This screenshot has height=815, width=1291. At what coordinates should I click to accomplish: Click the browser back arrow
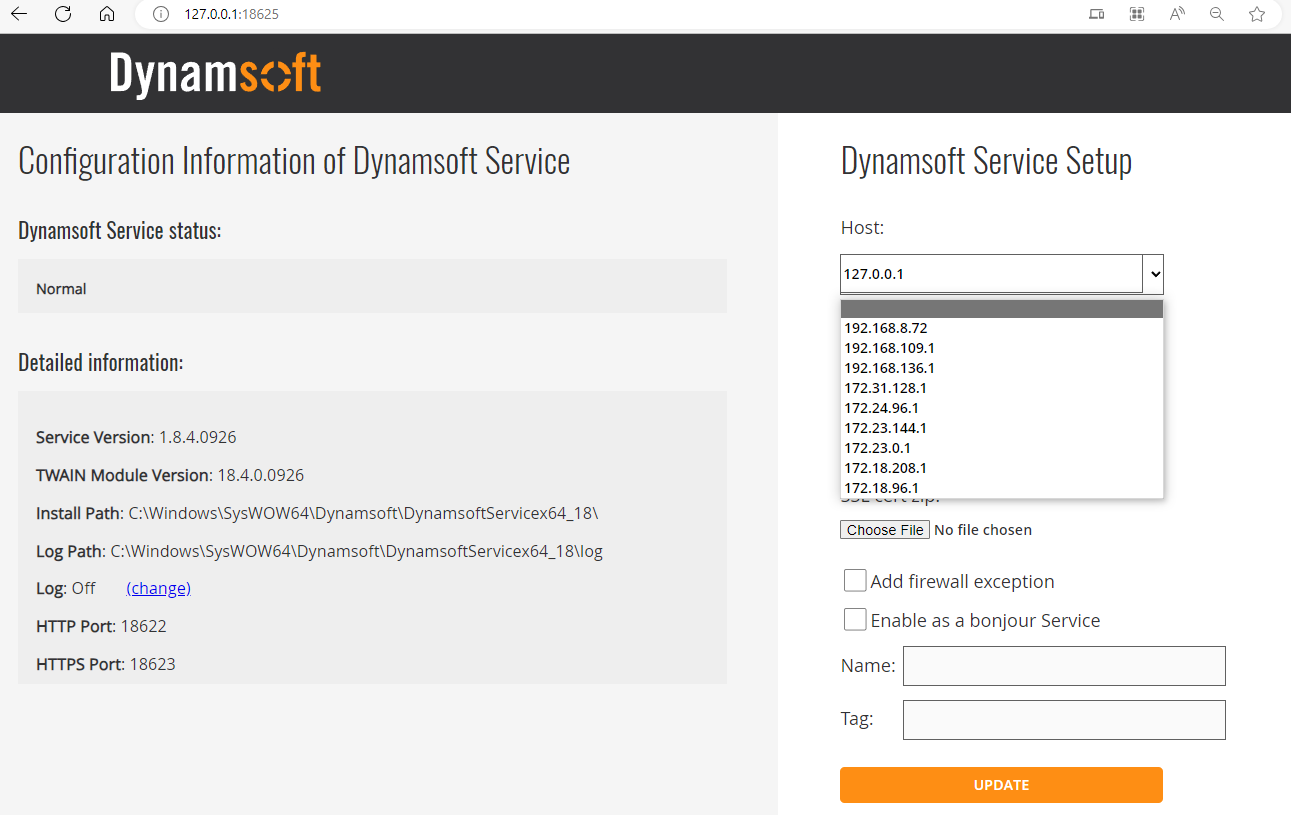19,14
